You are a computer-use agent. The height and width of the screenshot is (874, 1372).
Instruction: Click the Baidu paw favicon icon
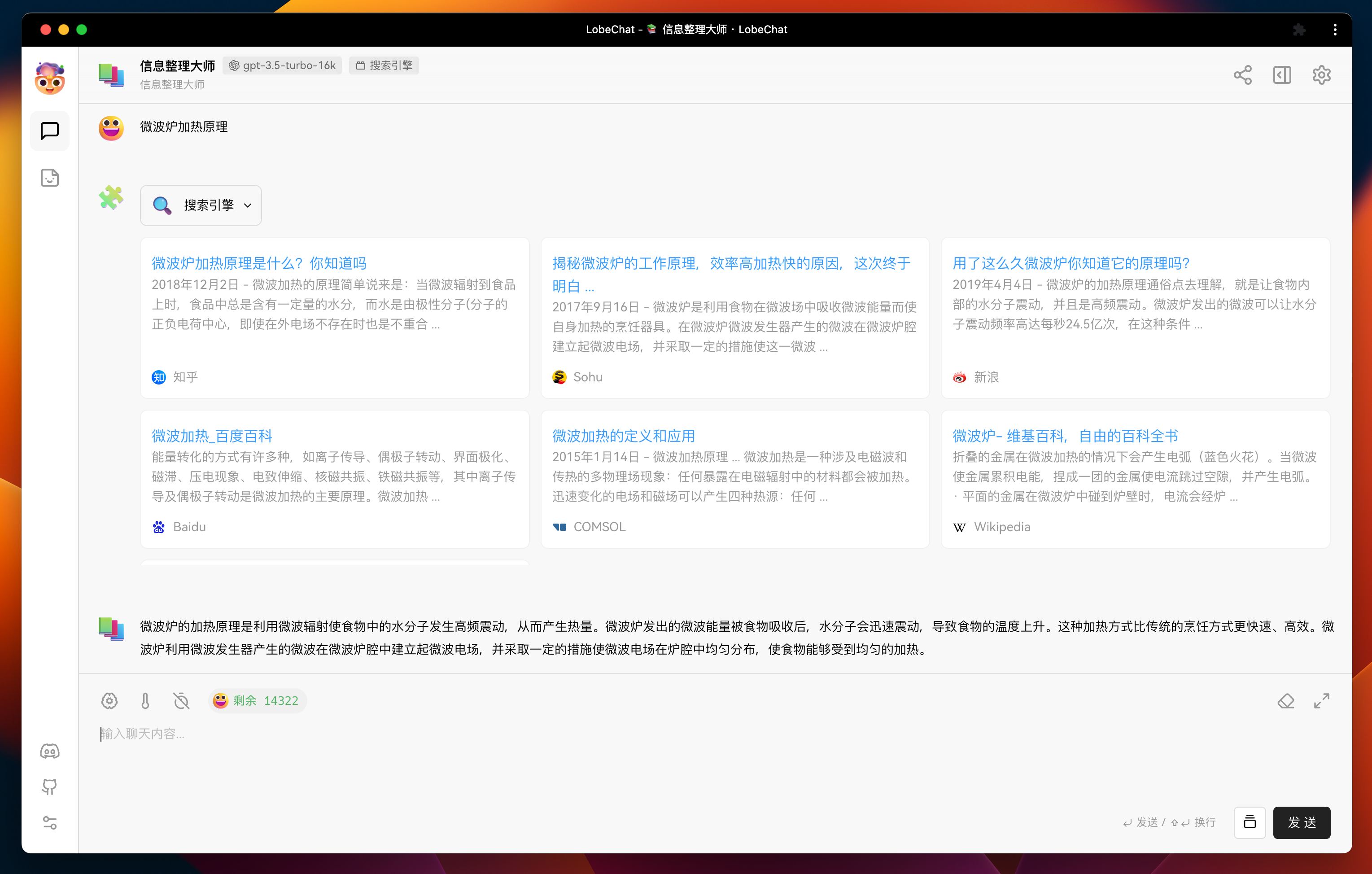click(159, 527)
